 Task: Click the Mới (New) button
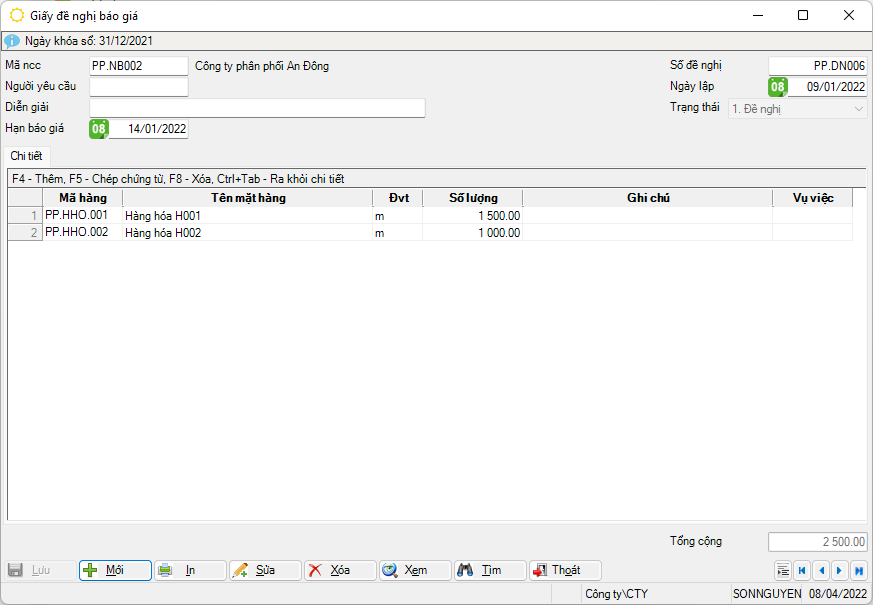point(115,570)
